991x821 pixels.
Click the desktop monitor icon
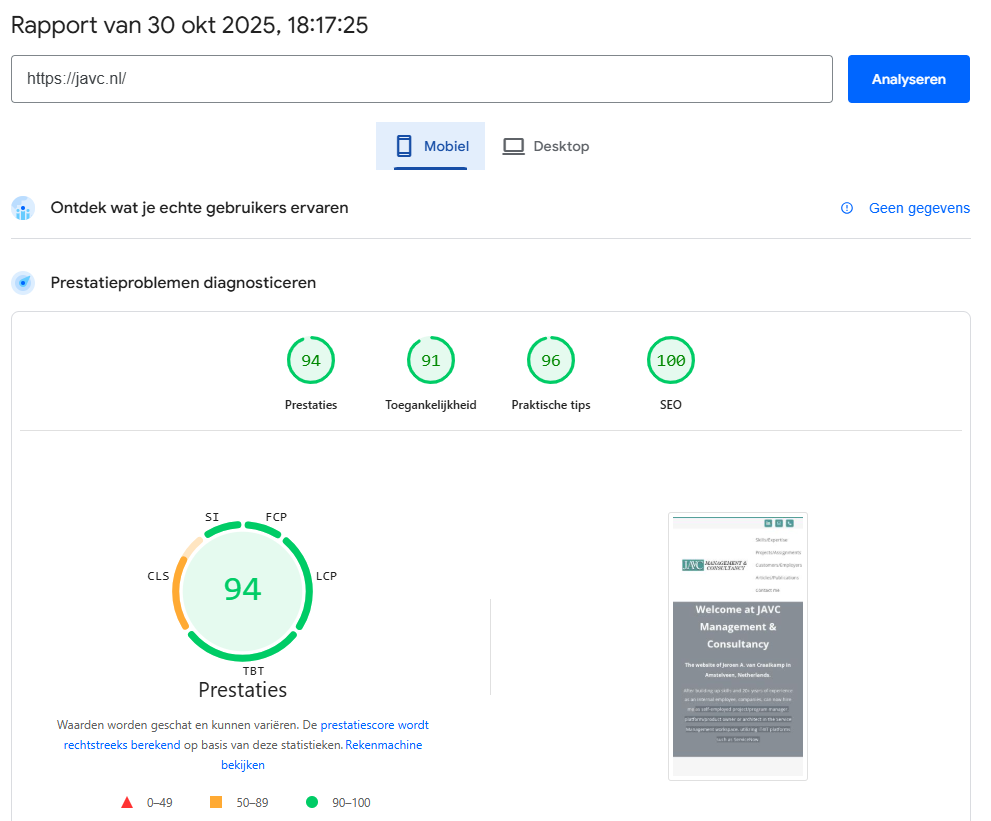(x=513, y=146)
